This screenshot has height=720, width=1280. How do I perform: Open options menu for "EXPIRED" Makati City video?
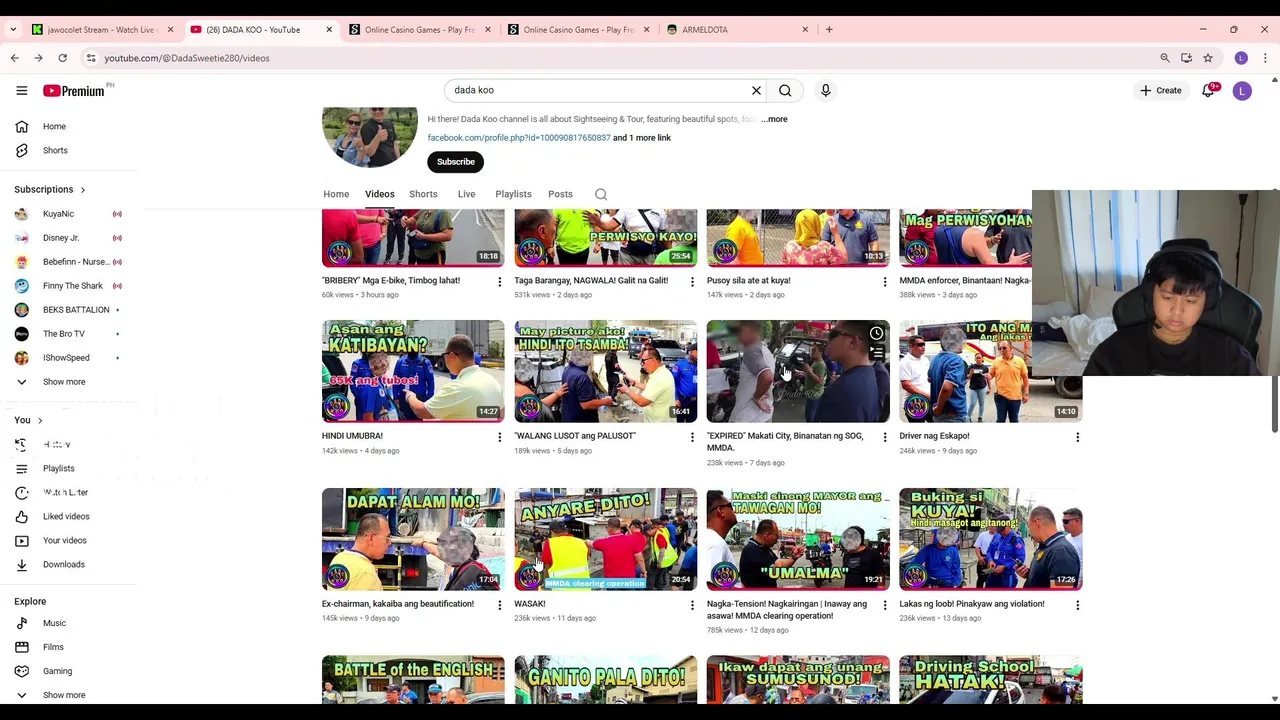pyautogui.click(x=884, y=437)
